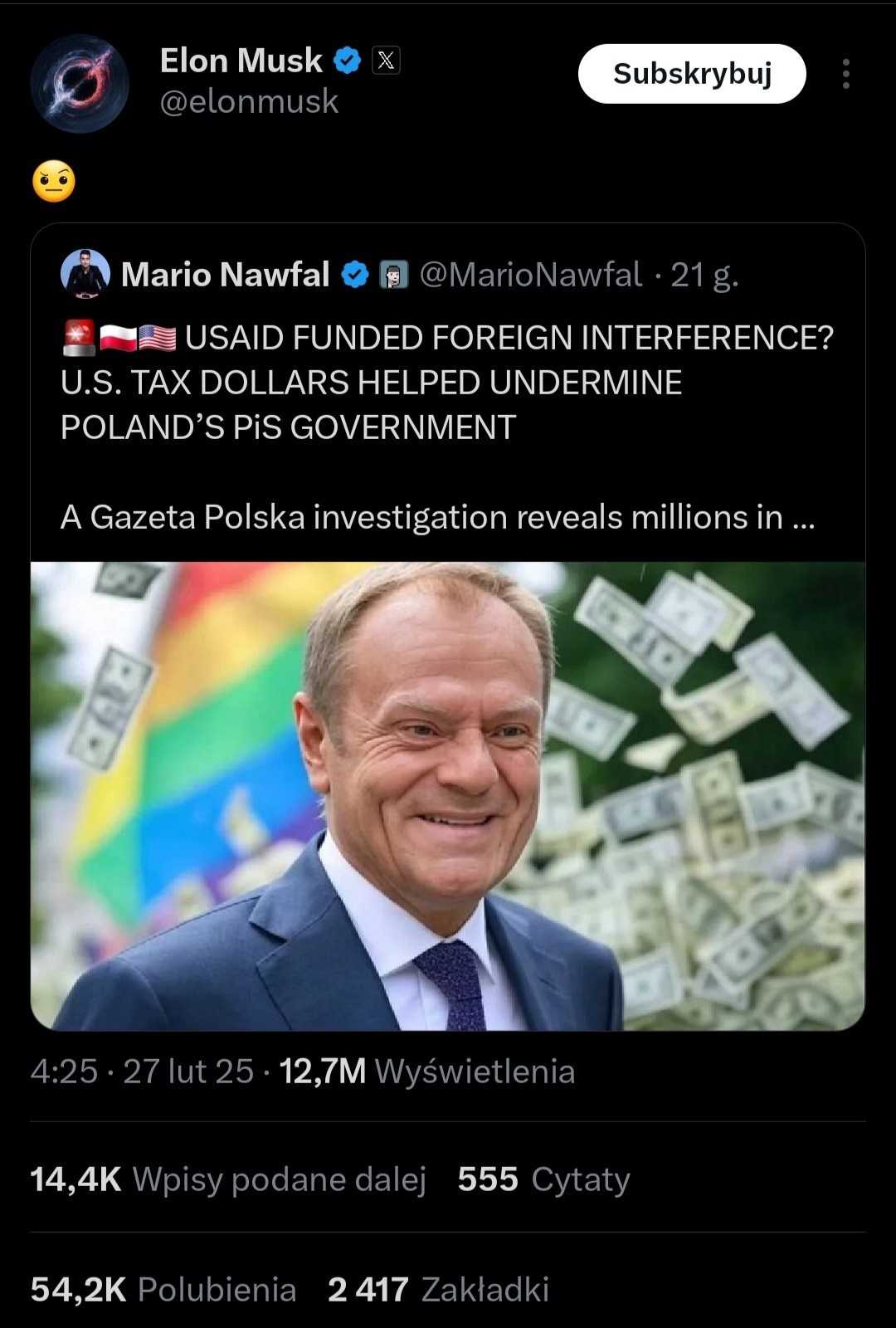Click the X affiliation badge
The height and width of the screenshot is (1328, 896).
point(386,61)
